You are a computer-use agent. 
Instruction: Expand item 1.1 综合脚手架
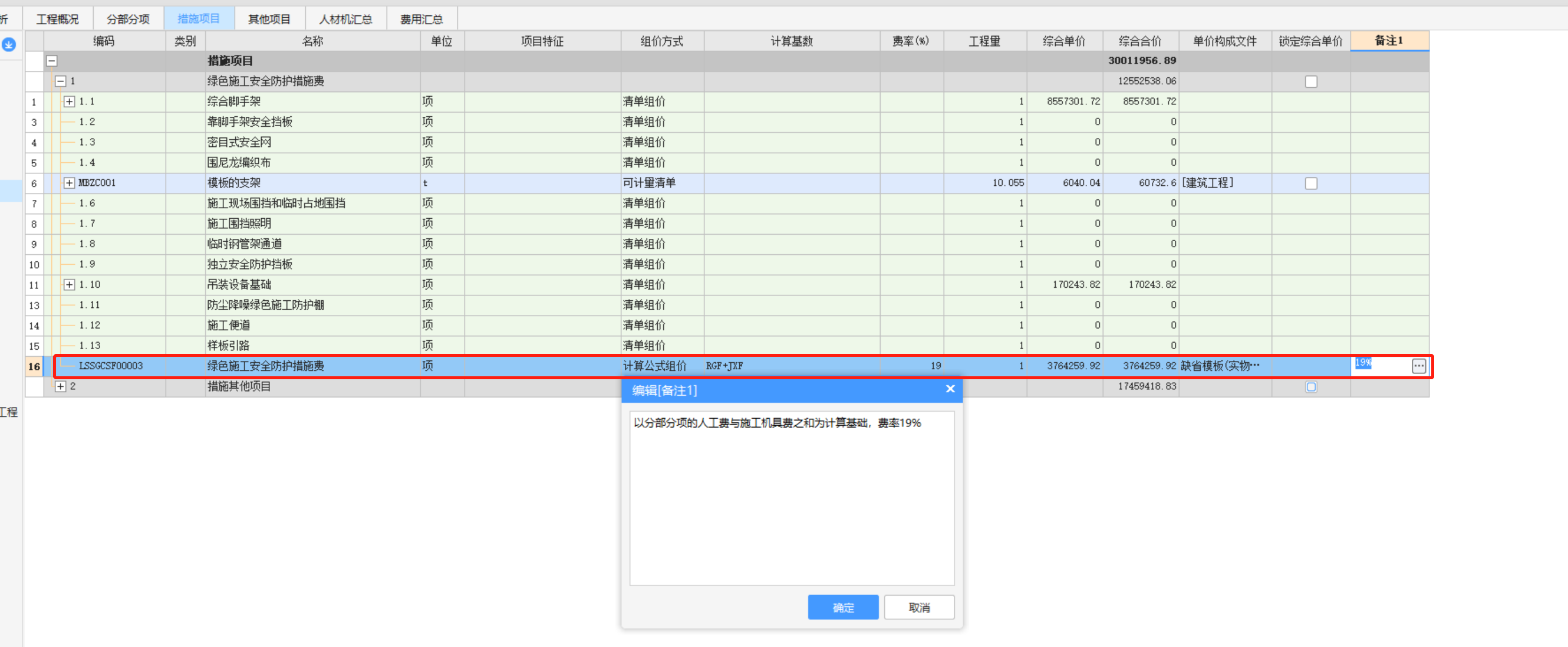pos(70,102)
